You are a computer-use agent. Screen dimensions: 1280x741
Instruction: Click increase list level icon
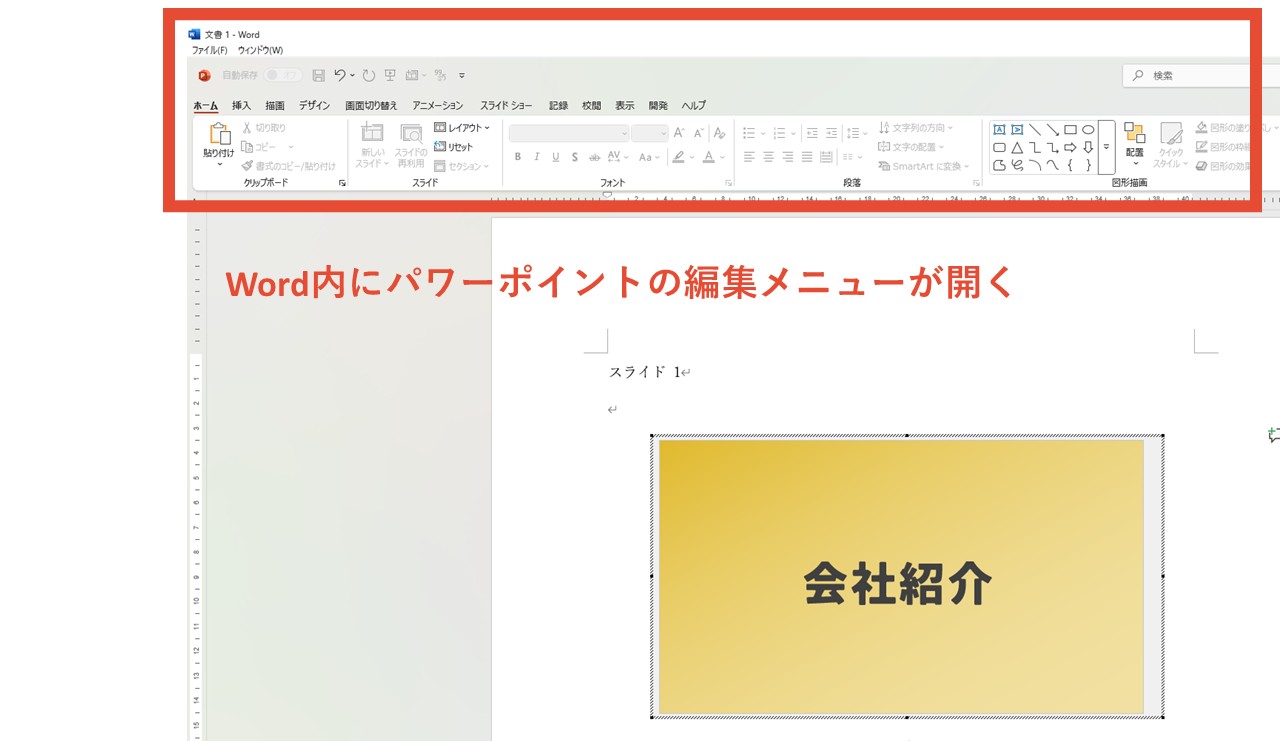831,133
